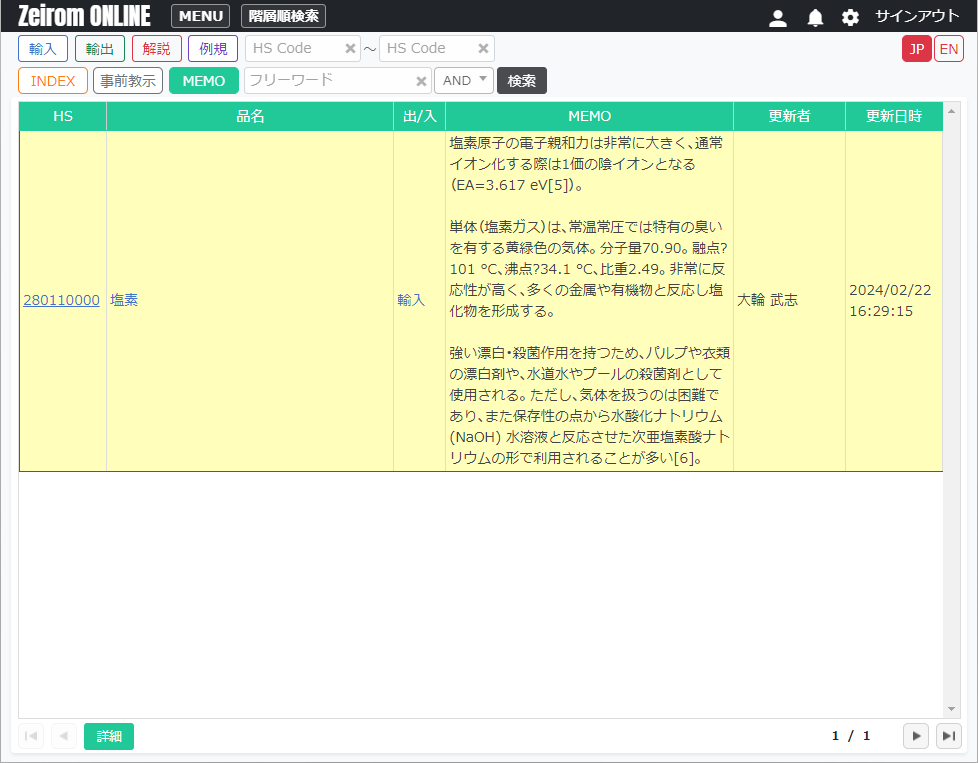Switch language to EN
This screenshot has height=763, width=978.
[x=948, y=48]
